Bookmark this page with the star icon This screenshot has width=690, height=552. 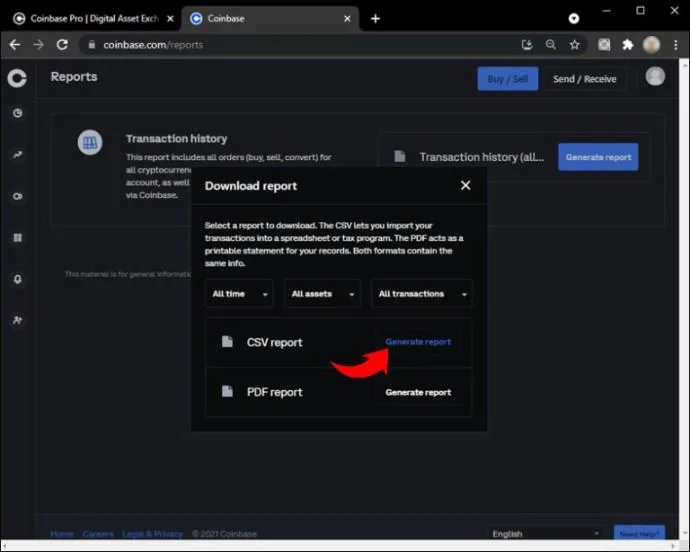click(574, 44)
